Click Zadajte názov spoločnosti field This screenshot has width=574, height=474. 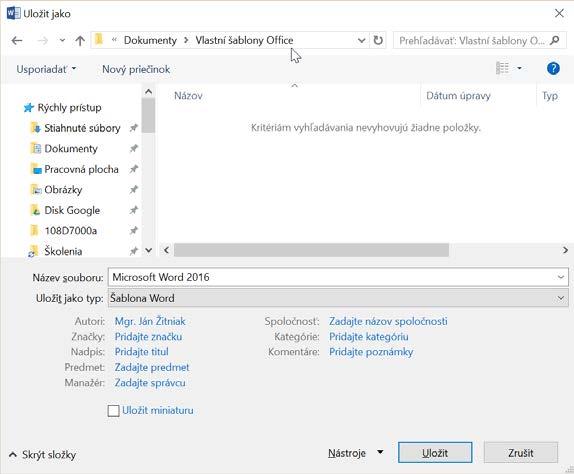point(388,321)
